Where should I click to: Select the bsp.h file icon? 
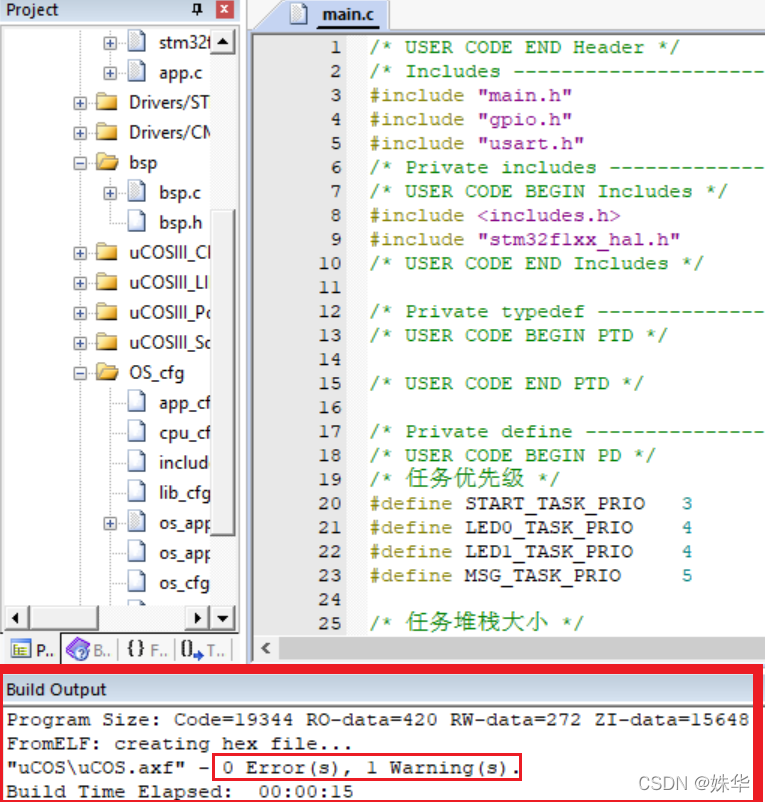point(137,221)
